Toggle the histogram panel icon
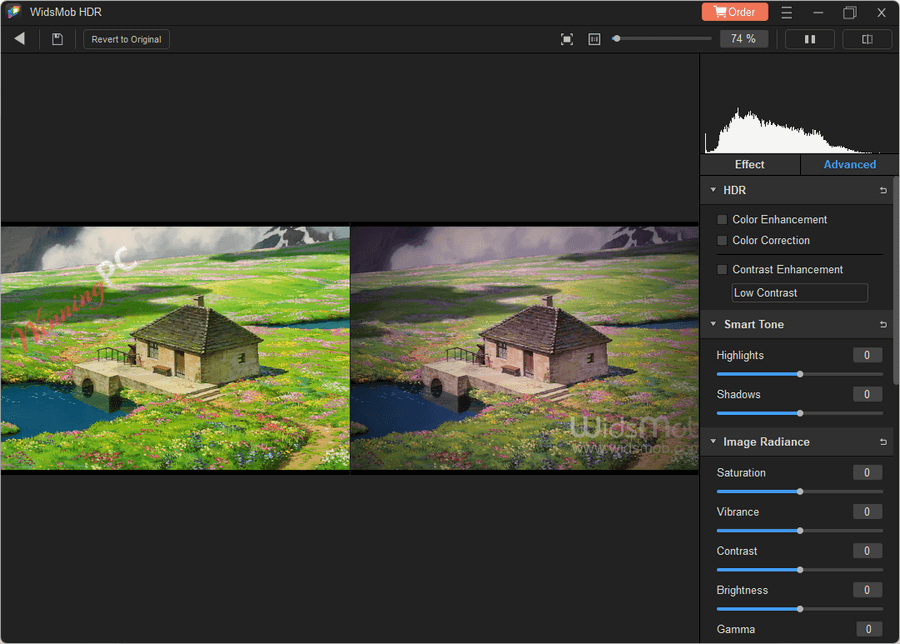Viewport: 900px width, 644px height. pyautogui.click(x=594, y=38)
